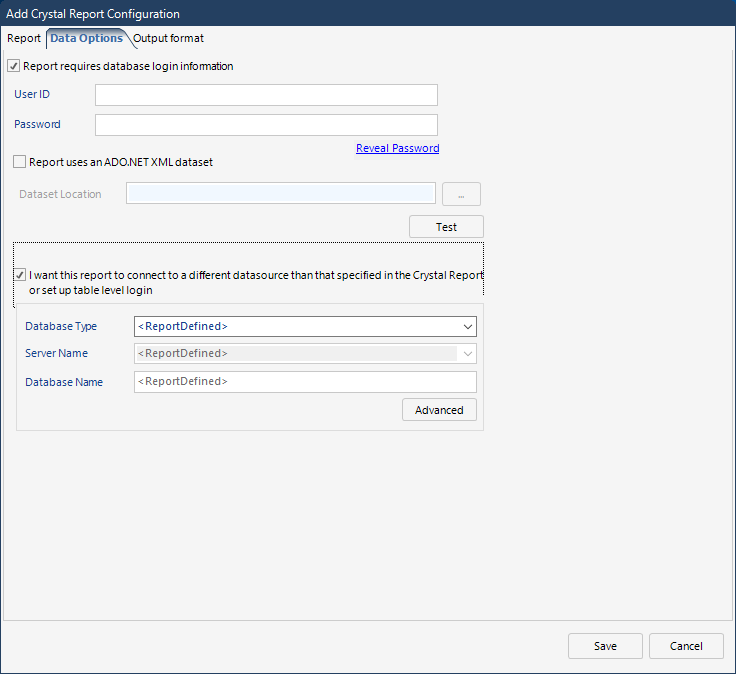Image resolution: width=736 pixels, height=674 pixels.
Task: Select the Data Options tab
Action: click(x=86, y=38)
